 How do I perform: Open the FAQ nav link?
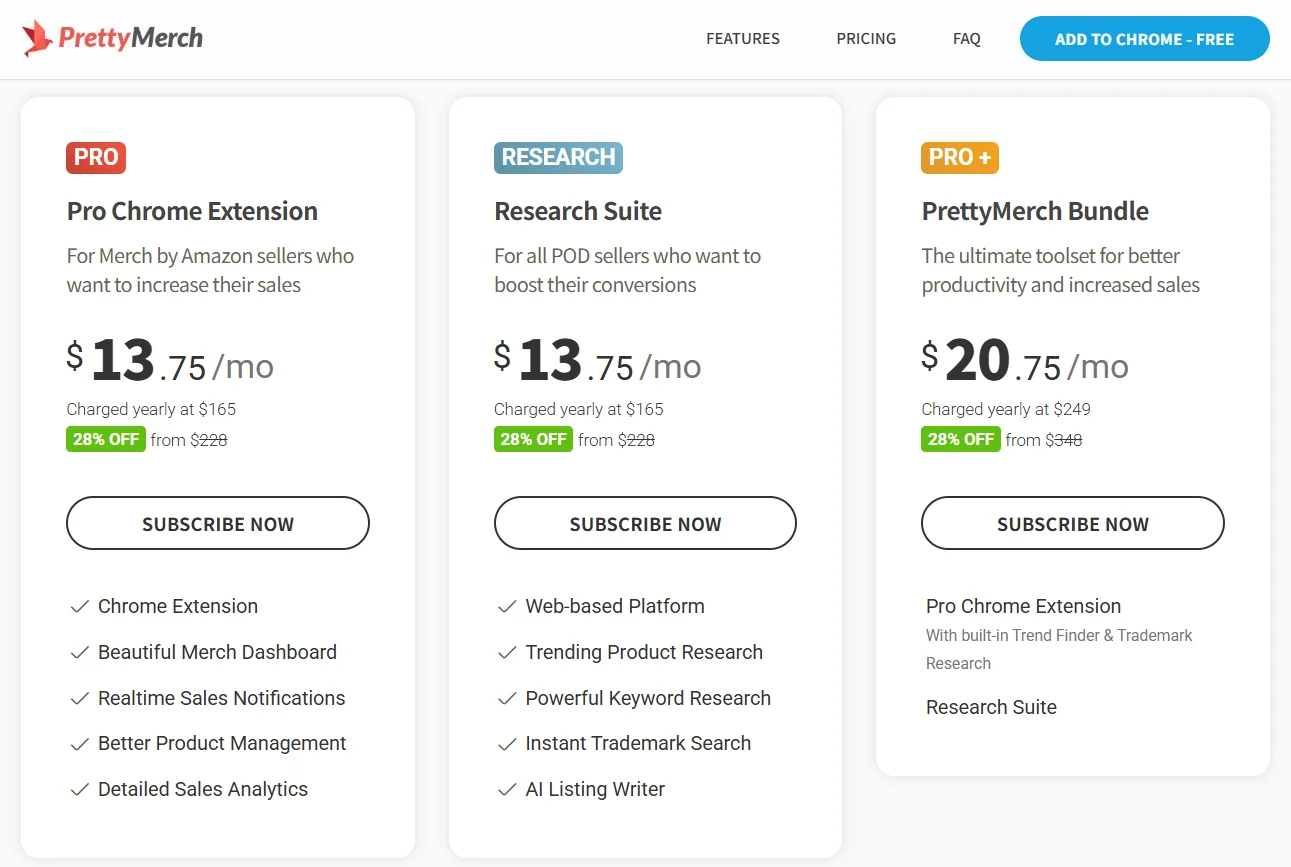pos(966,39)
